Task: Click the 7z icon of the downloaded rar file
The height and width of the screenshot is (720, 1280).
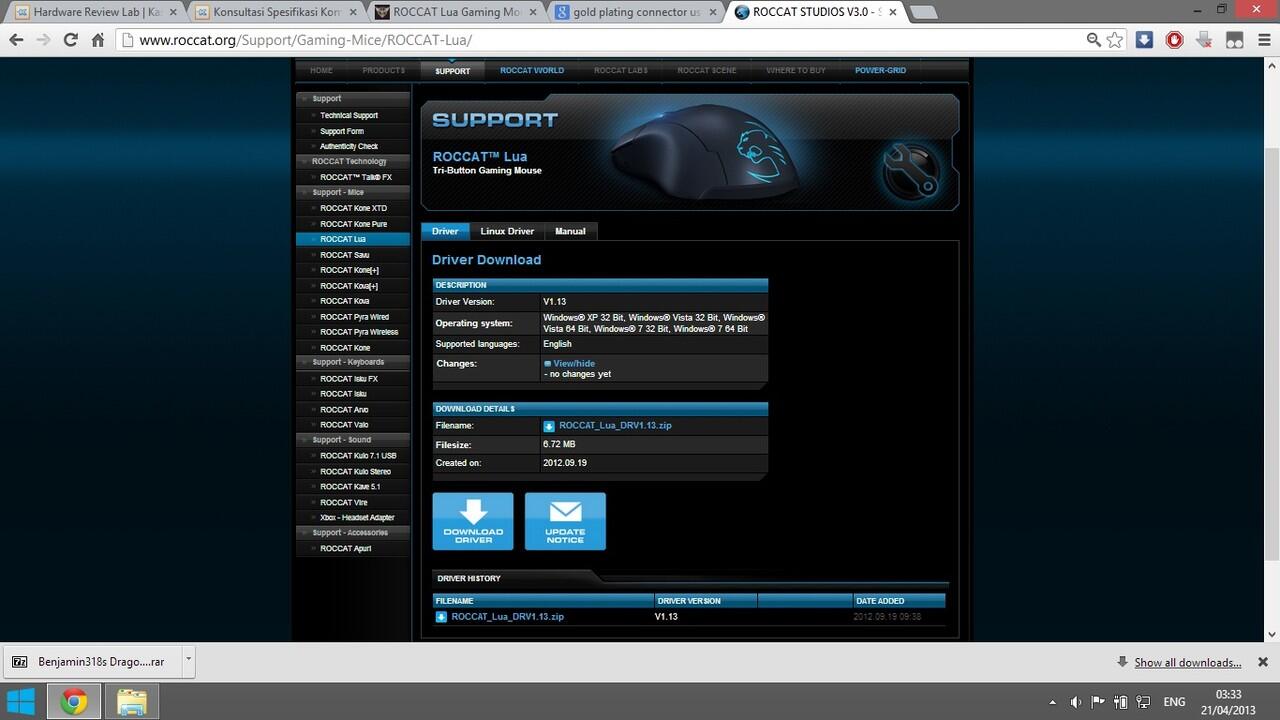Action: (x=20, y=662)
